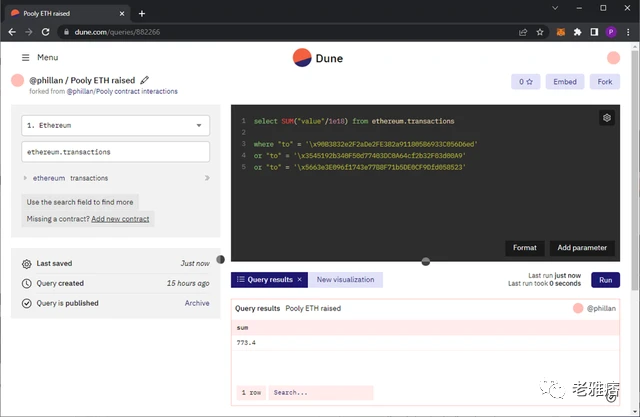Open Extensions puzzle icon

577,32
